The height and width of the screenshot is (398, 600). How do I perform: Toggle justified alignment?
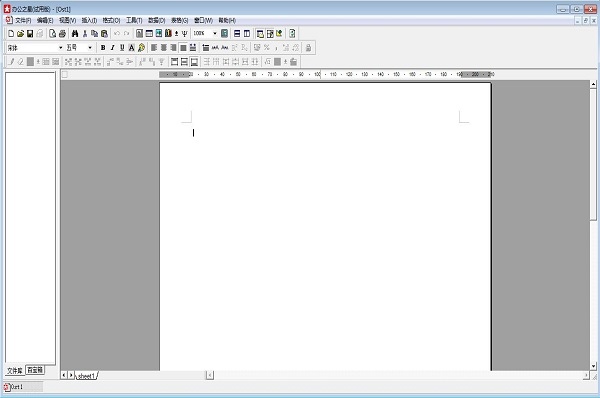pyautogui.click(x=183, y=48)
